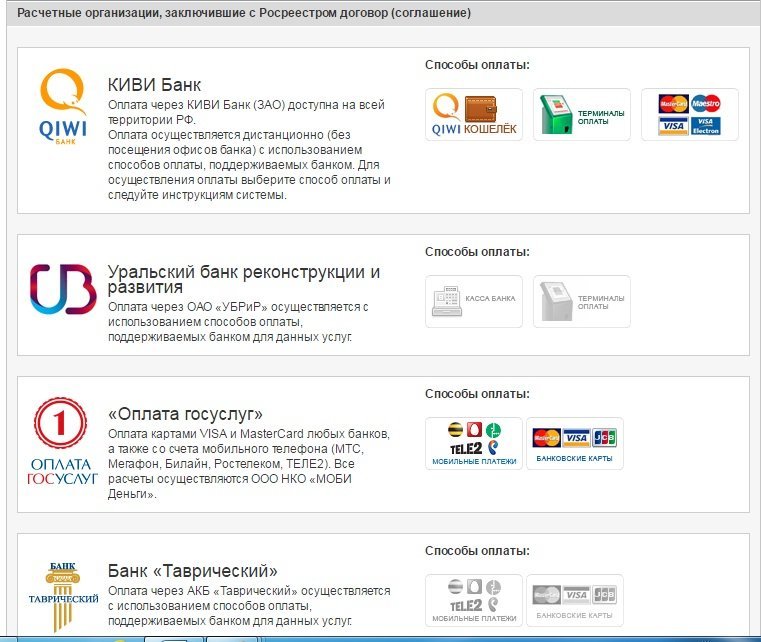
Task: Click the Оплата госуслуг logo
Action: [62, 441]
